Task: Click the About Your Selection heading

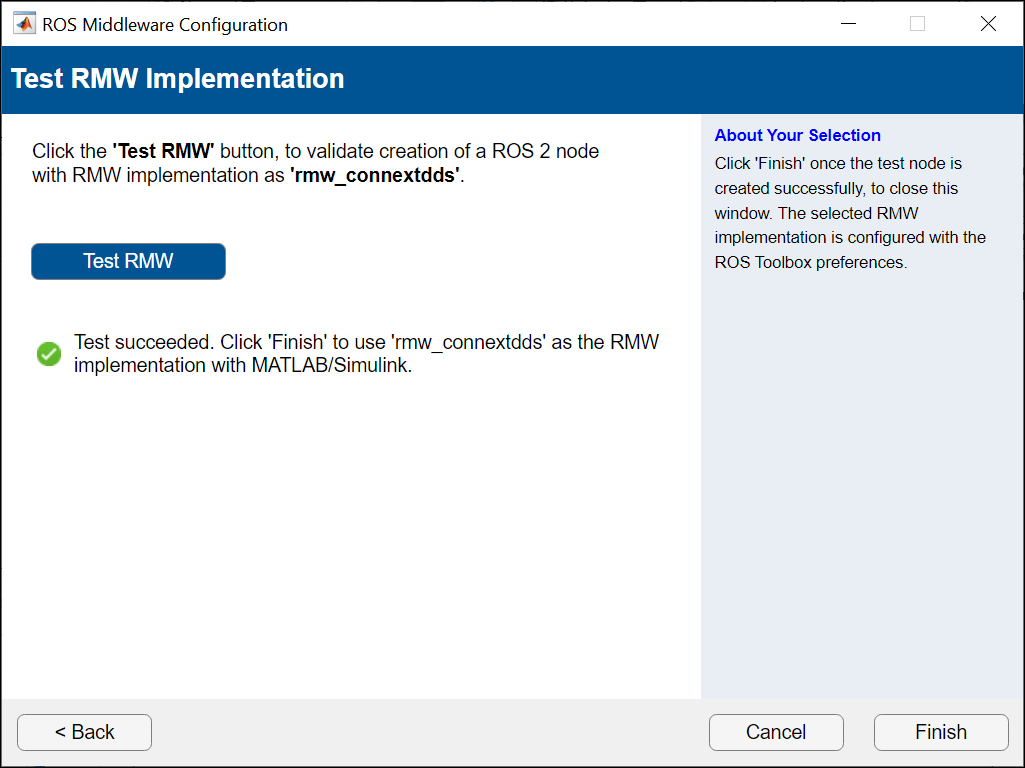Action: [x=797, y=136]
